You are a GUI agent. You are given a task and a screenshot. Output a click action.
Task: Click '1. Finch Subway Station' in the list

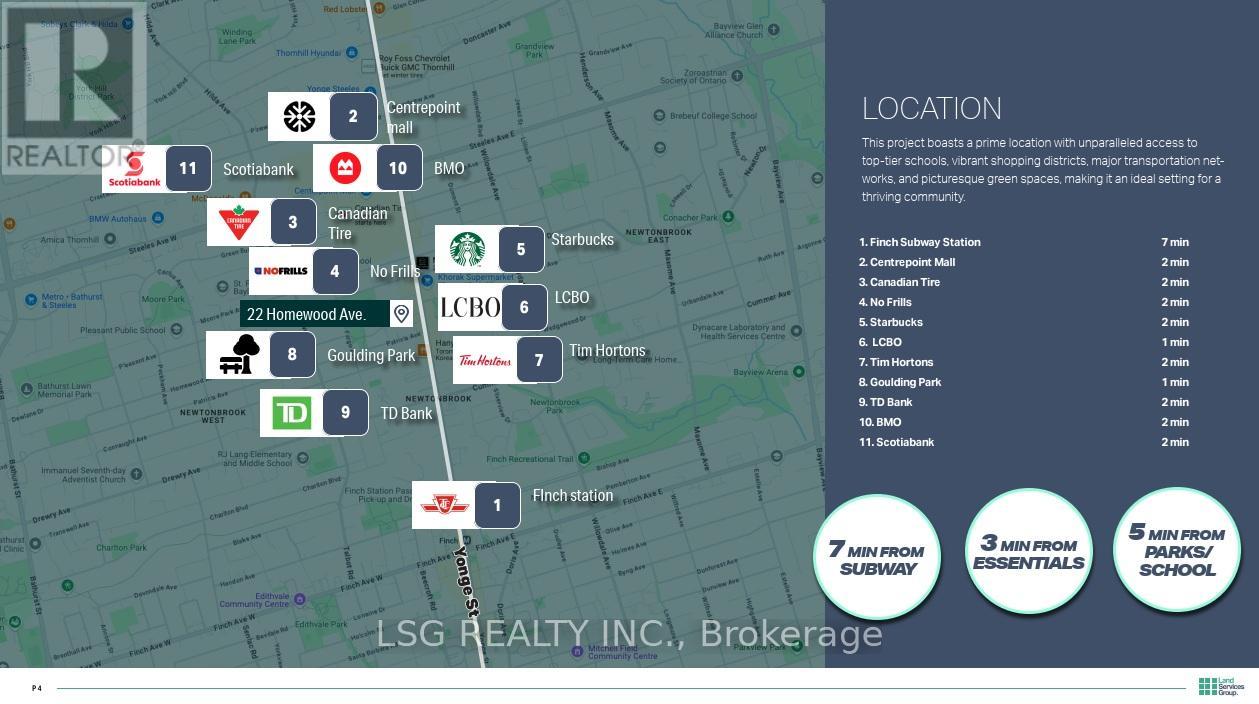pyautogui.click(x=920, y=242)
